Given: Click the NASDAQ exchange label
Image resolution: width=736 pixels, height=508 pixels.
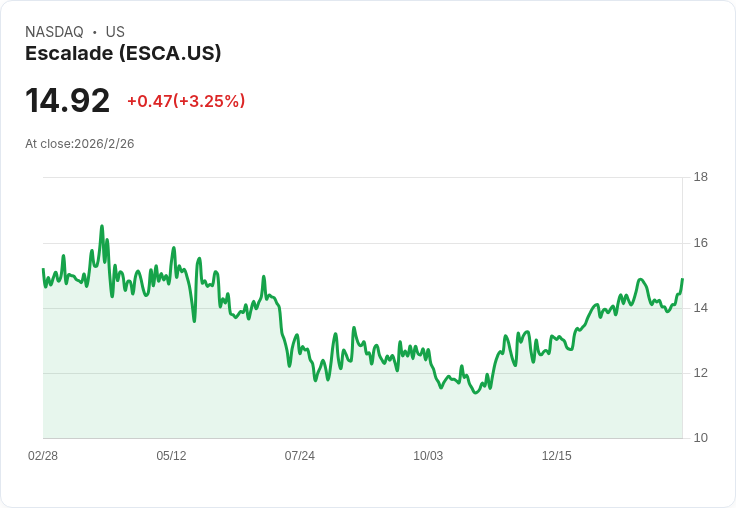Looking at the screenshot, I should point(54,32).
